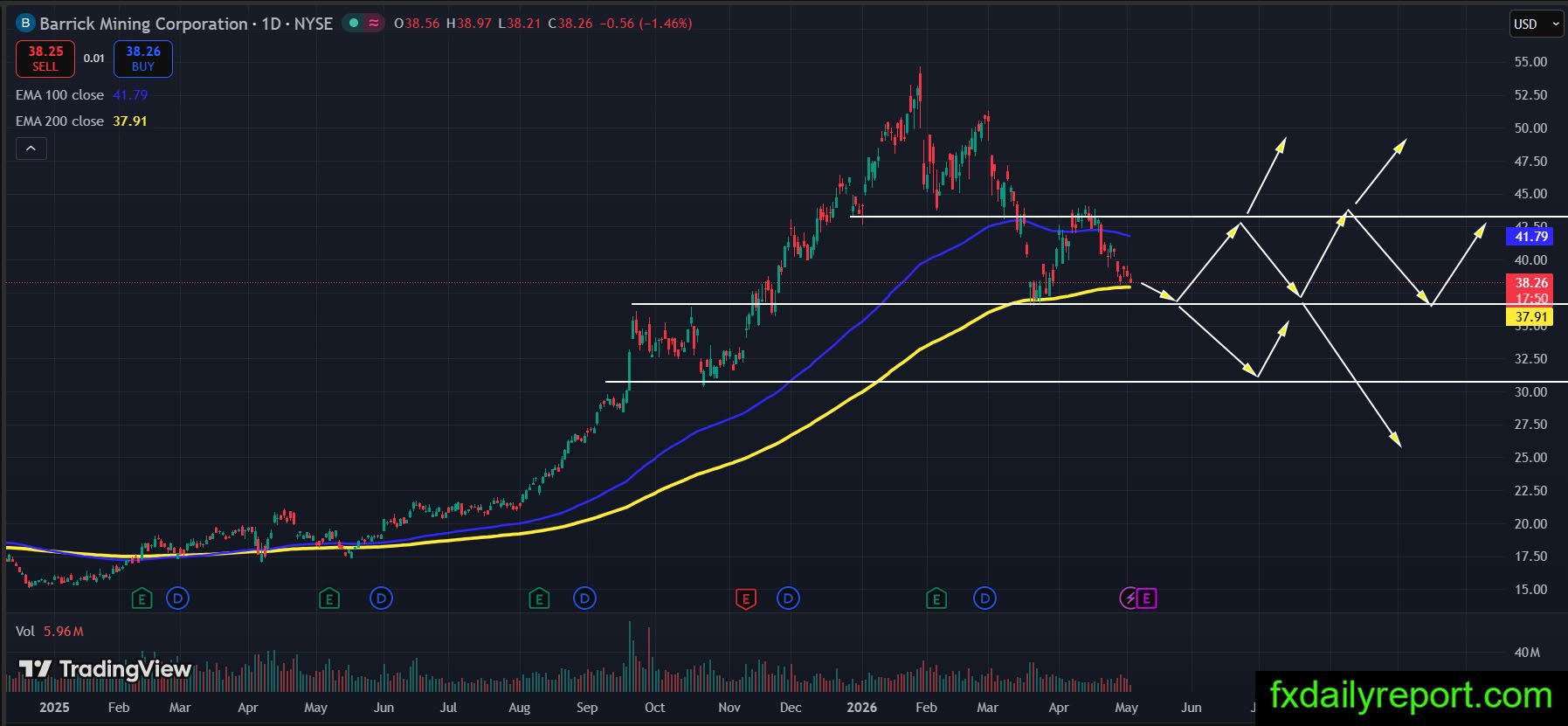Open the dividend marker near June 2025
This screenshot has width=1568, height=726.
pos(381,598)
